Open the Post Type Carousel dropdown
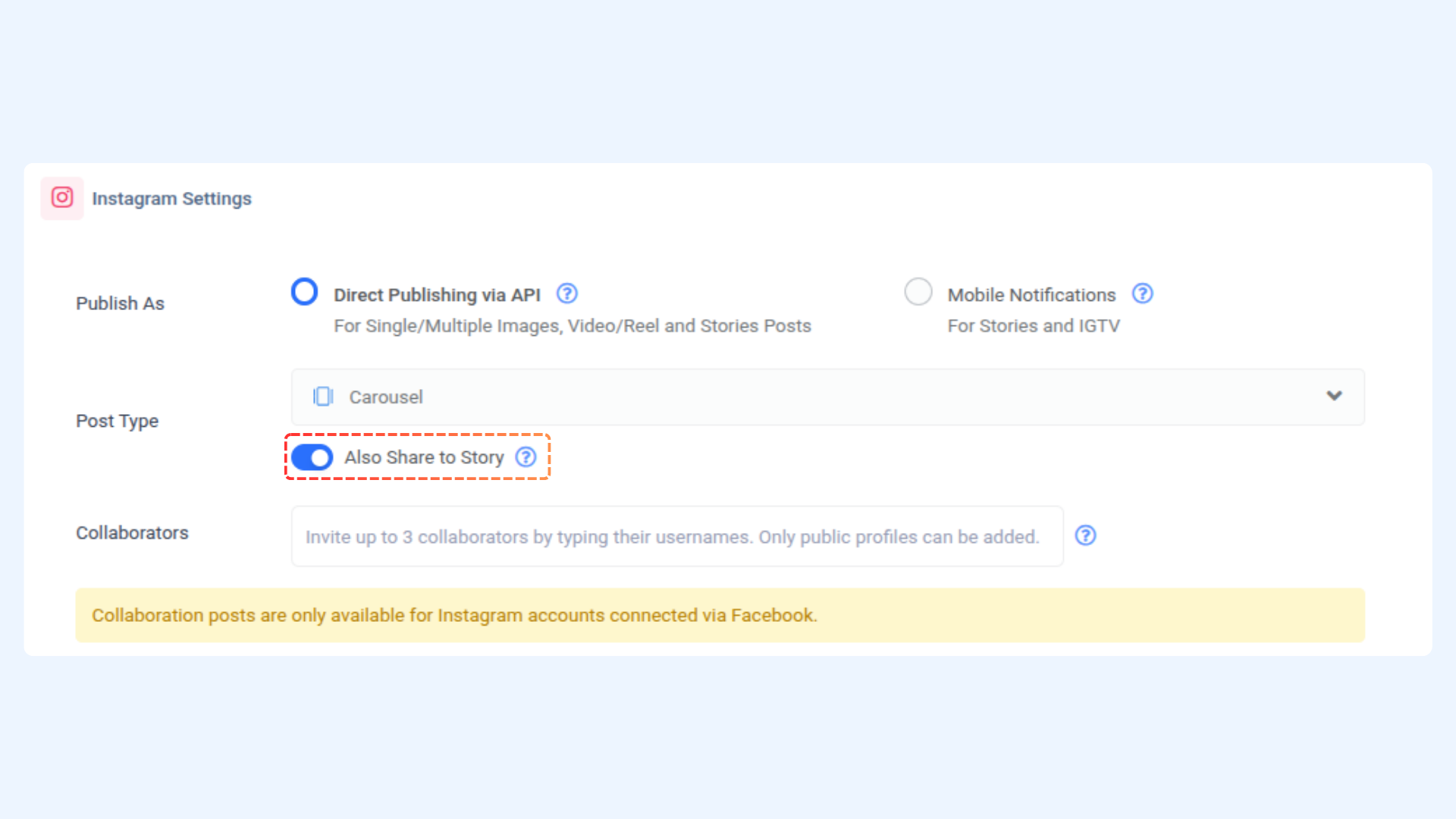1456x819 pixels. pos(827,397)
